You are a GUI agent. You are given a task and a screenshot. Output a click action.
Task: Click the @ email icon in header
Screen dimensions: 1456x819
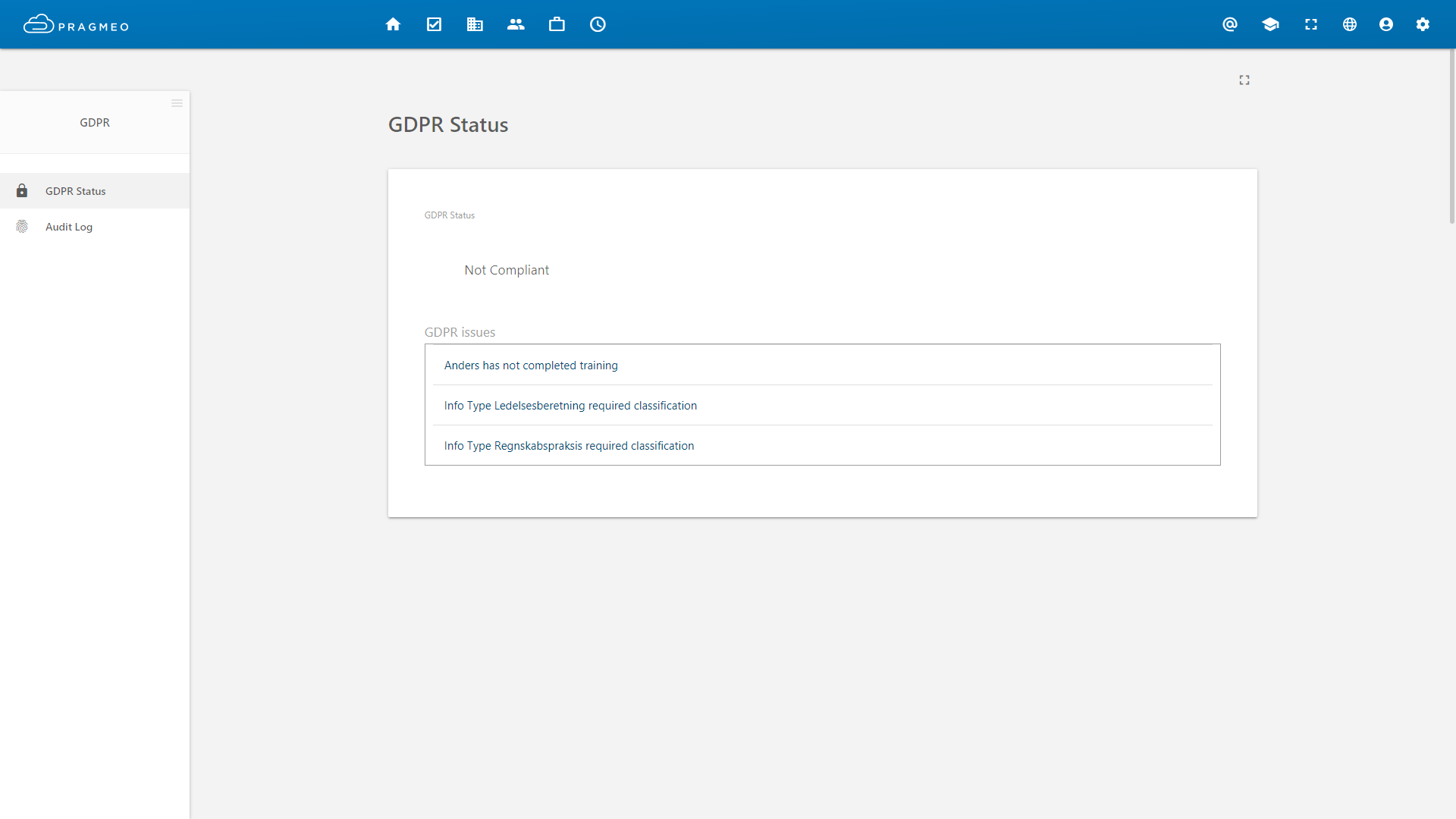click(1230, 24)
